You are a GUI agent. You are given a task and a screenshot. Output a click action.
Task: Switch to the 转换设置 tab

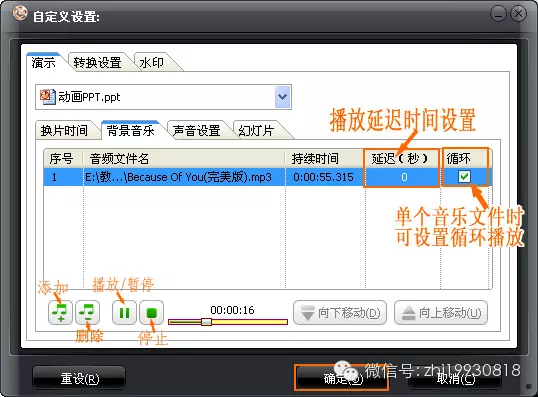97,62
